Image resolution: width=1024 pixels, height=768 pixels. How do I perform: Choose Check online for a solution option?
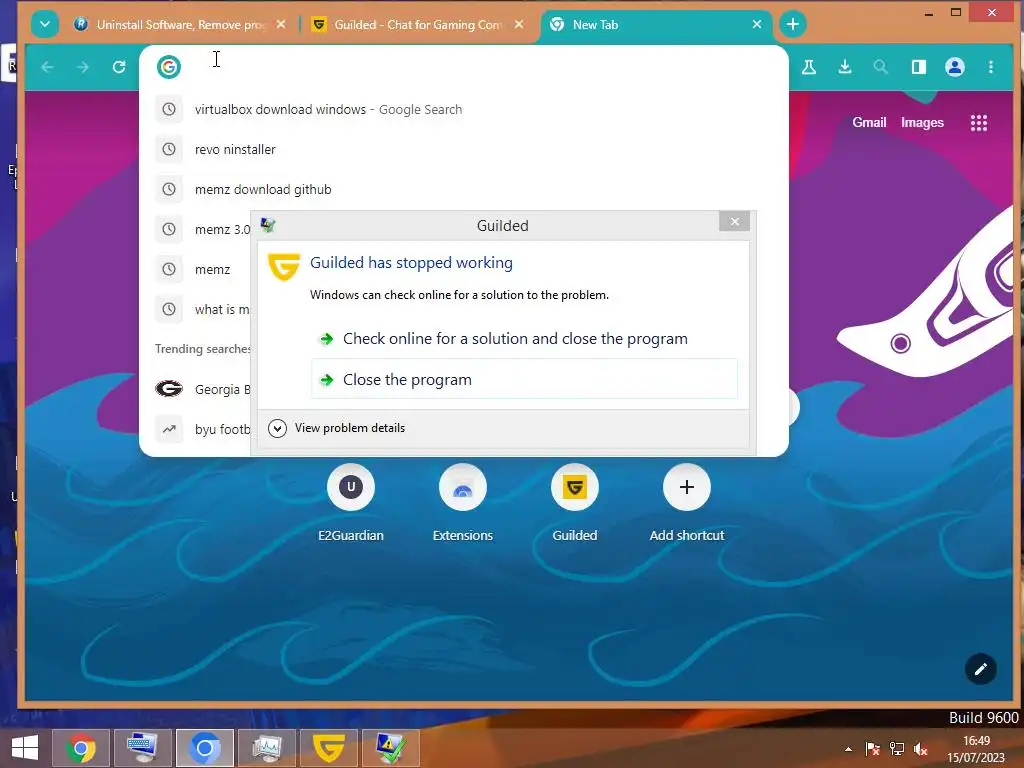[524, 338]
